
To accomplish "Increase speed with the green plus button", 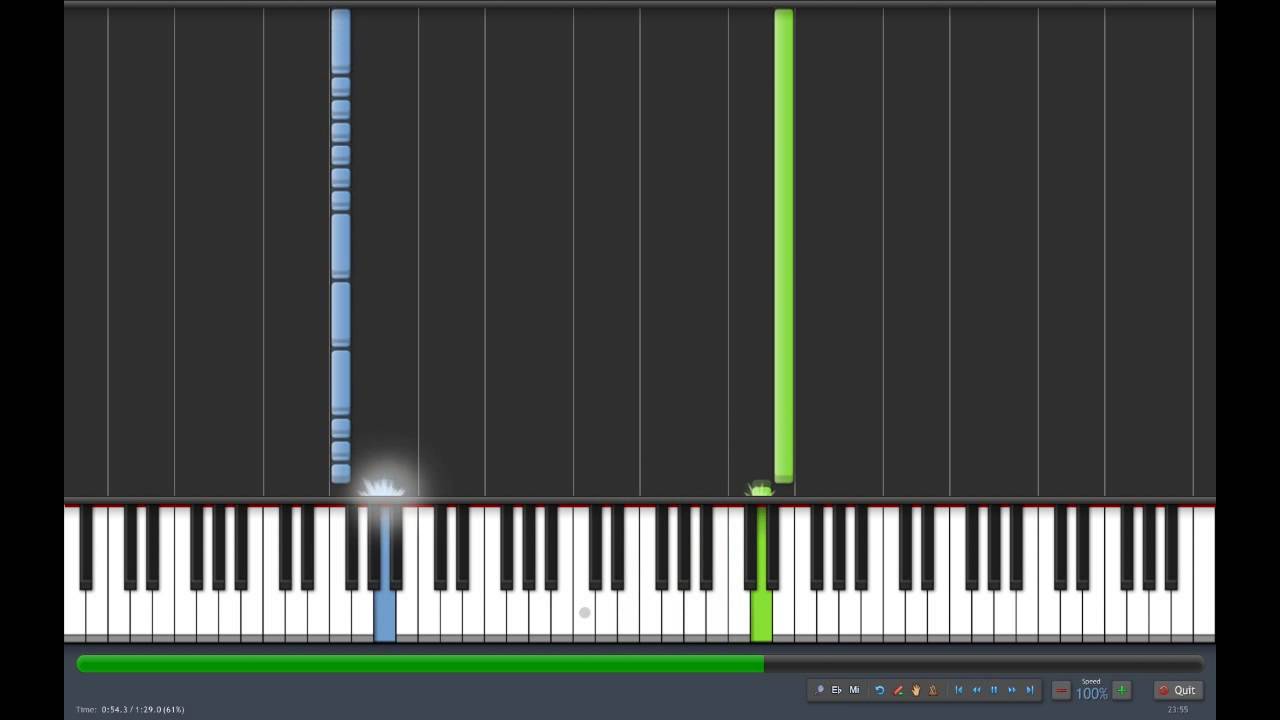I will [x=1122, y=690].
